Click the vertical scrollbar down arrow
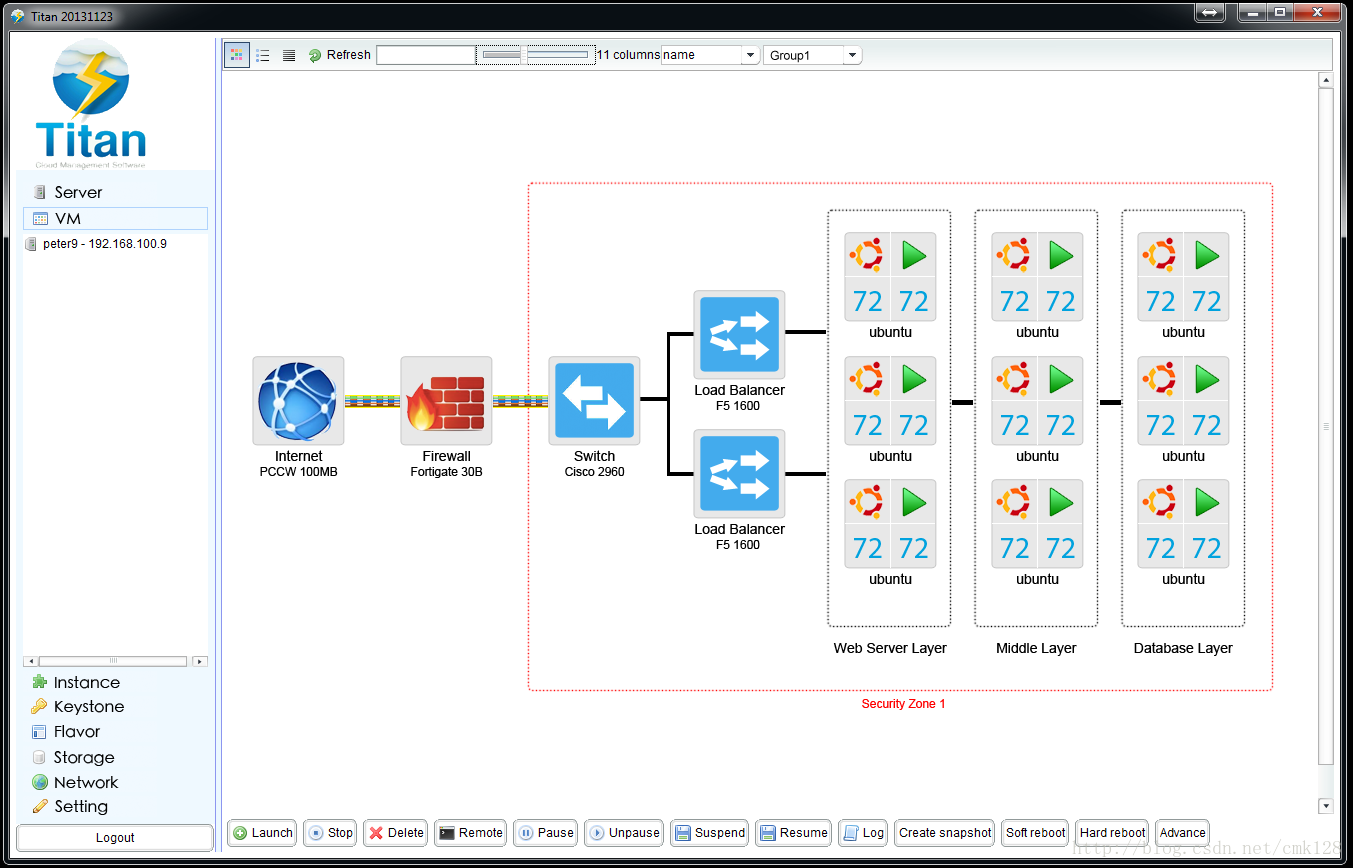Screen dimensions: 1353x868 1326,806
